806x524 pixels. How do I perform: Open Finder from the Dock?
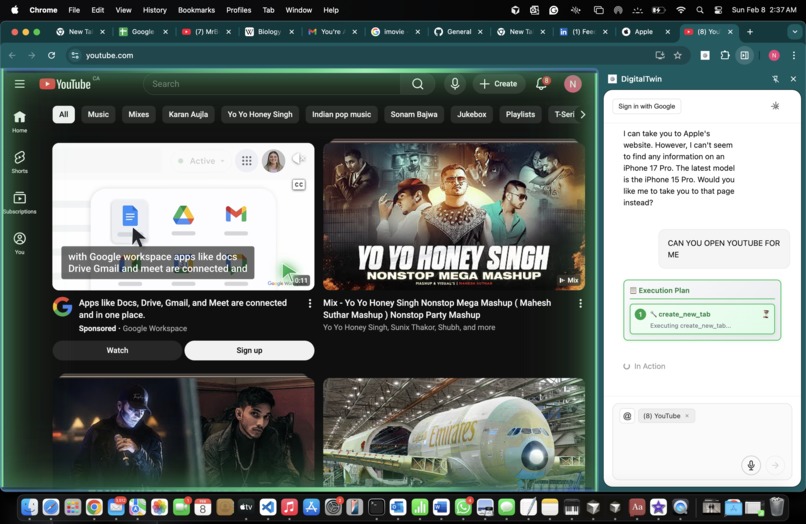(x=29, y=507)
